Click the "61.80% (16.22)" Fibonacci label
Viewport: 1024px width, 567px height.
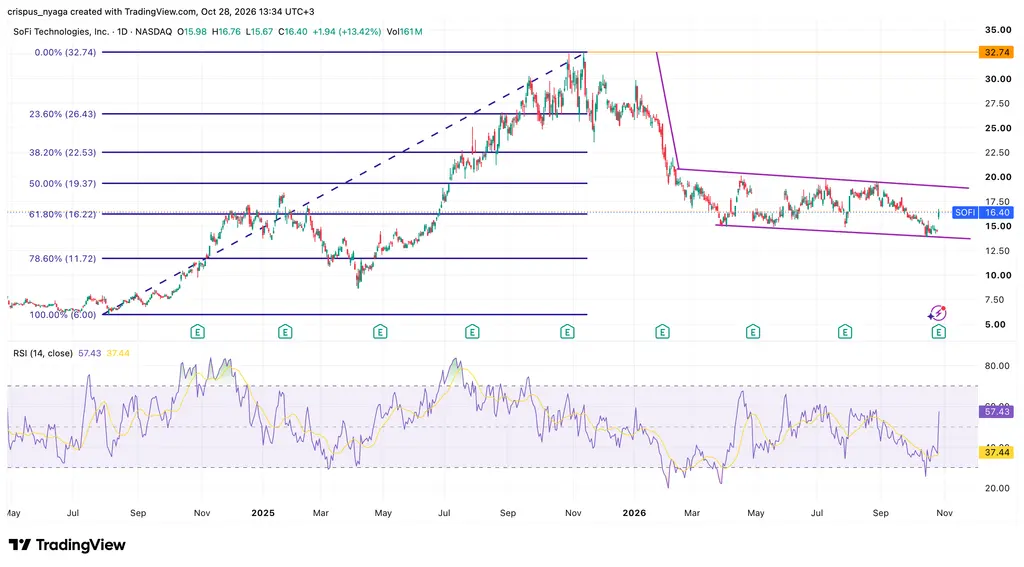point(63,214)
